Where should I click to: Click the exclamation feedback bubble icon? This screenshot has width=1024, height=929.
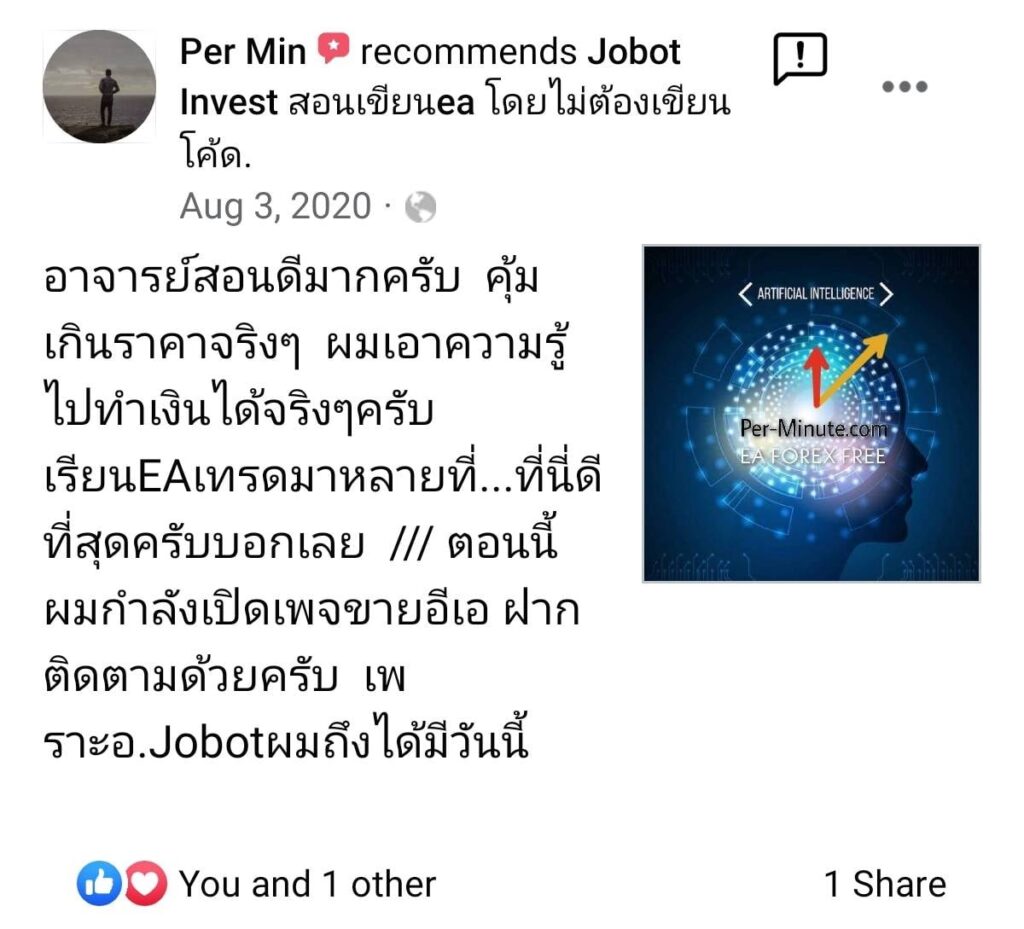[800, 59]
